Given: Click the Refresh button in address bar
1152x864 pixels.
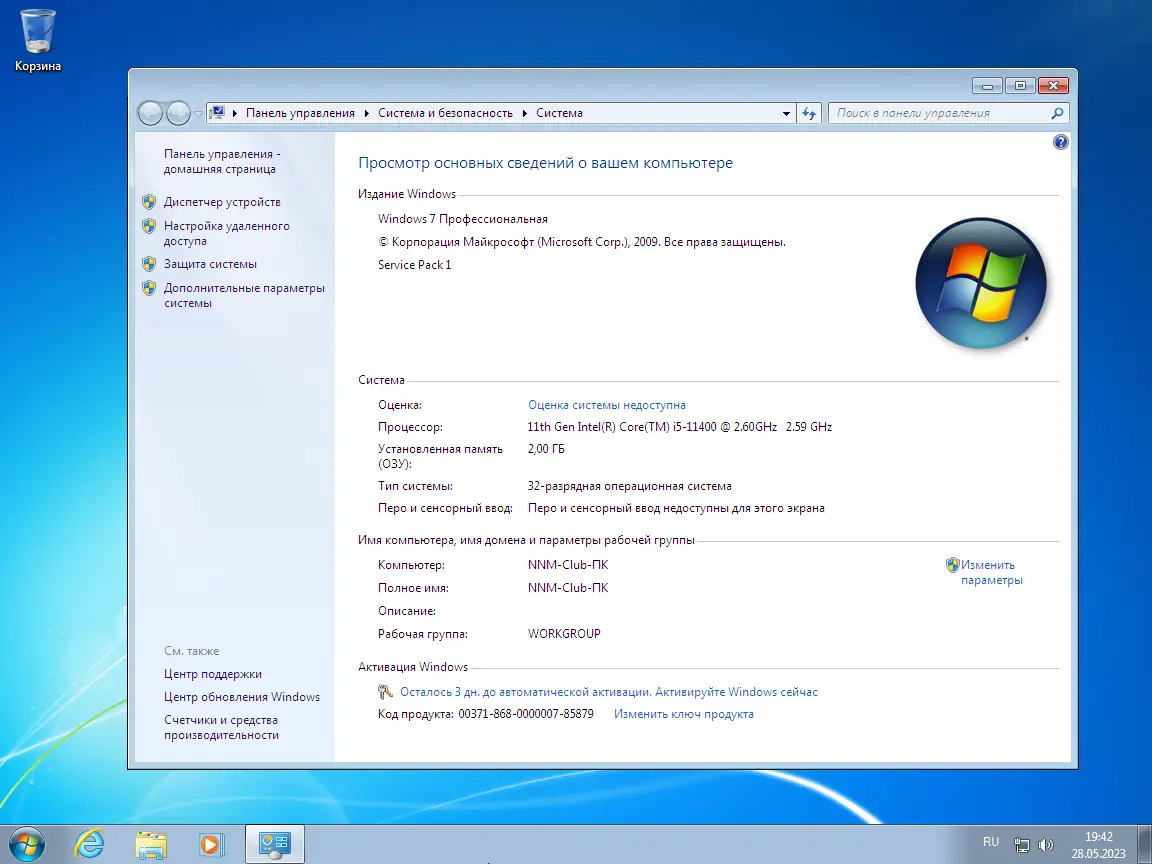Looking at the screenshot, I should pos(809,113).
